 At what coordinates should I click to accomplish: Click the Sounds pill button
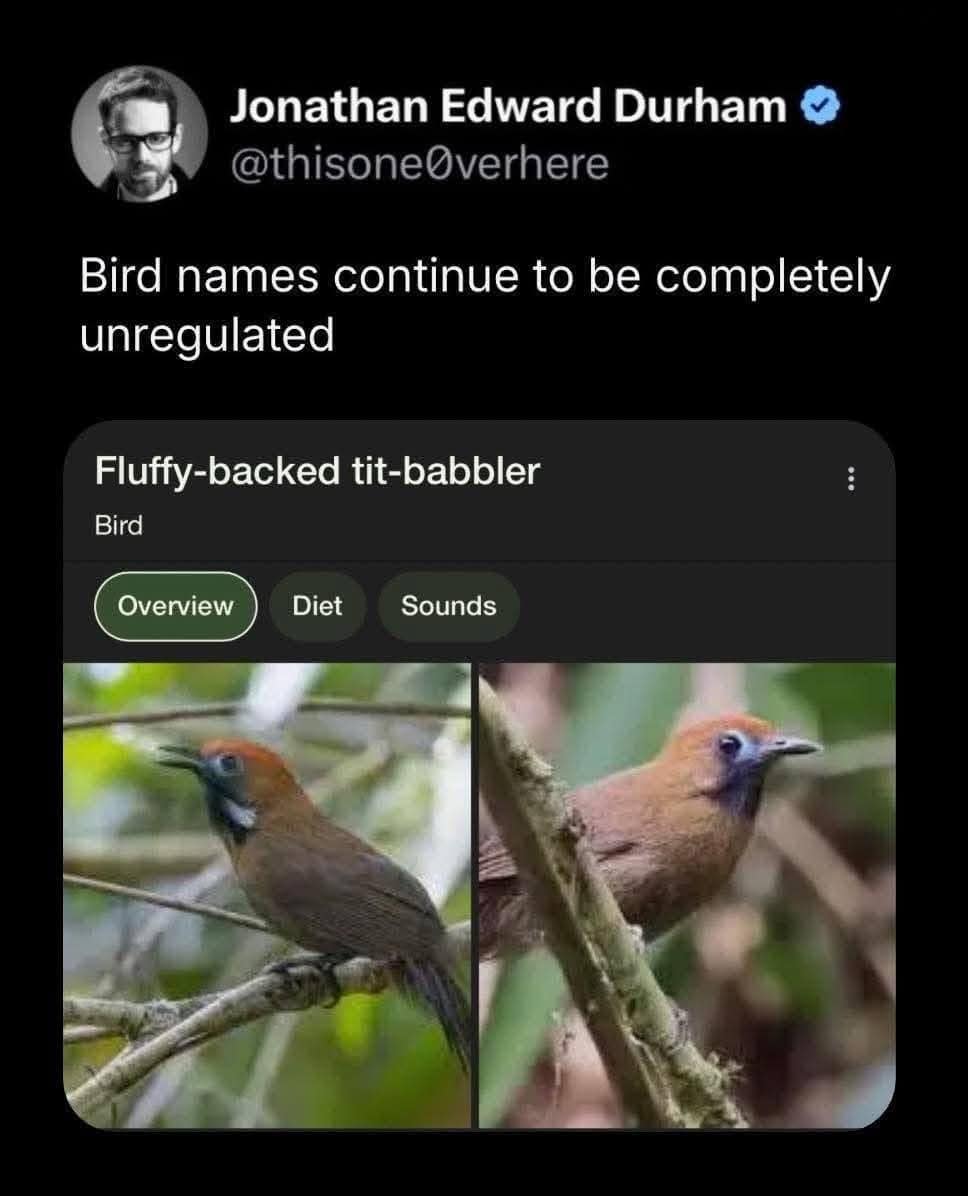click(x=448, y=605)
